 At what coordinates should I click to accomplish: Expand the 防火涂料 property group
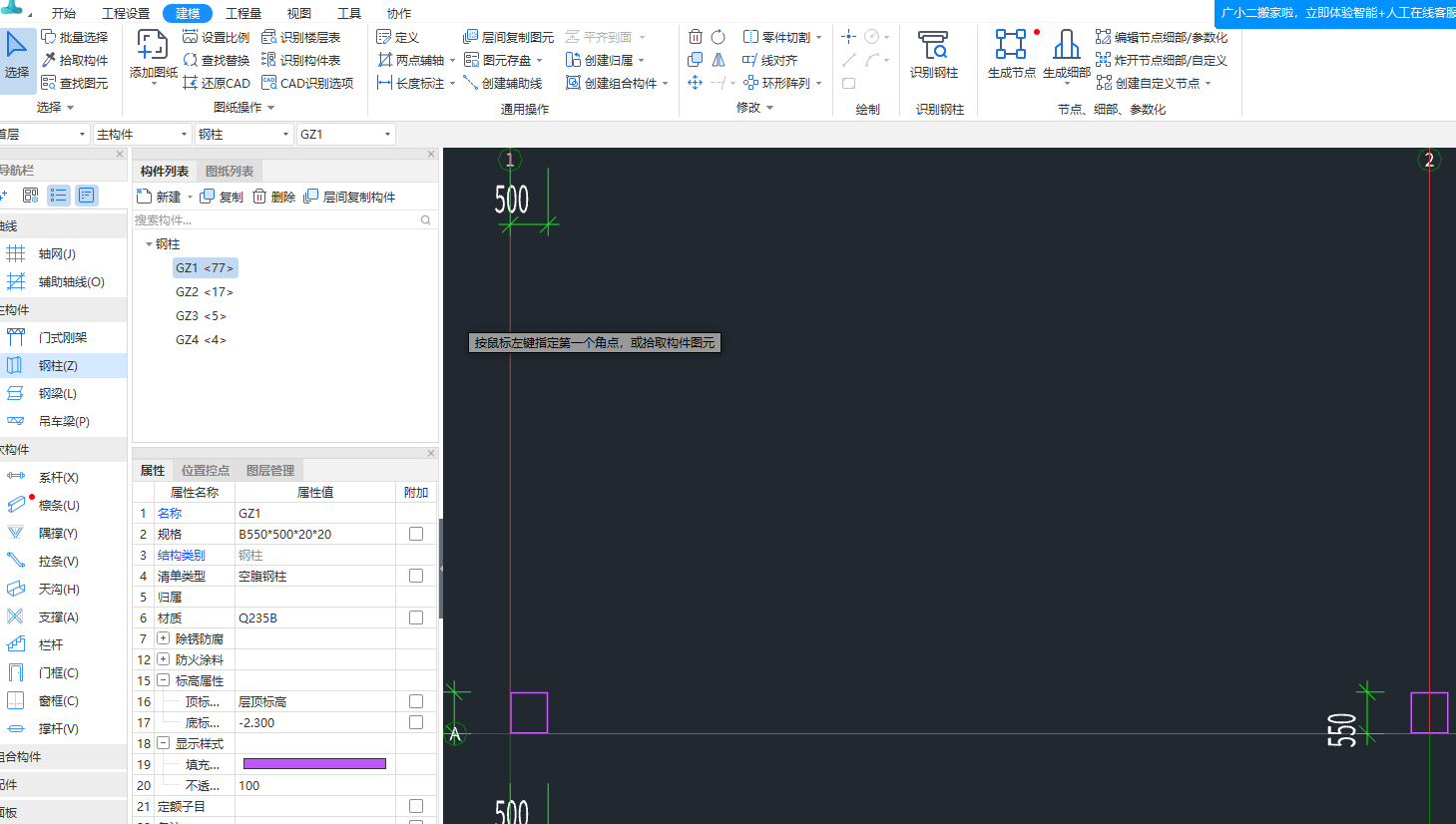[163, 659]
